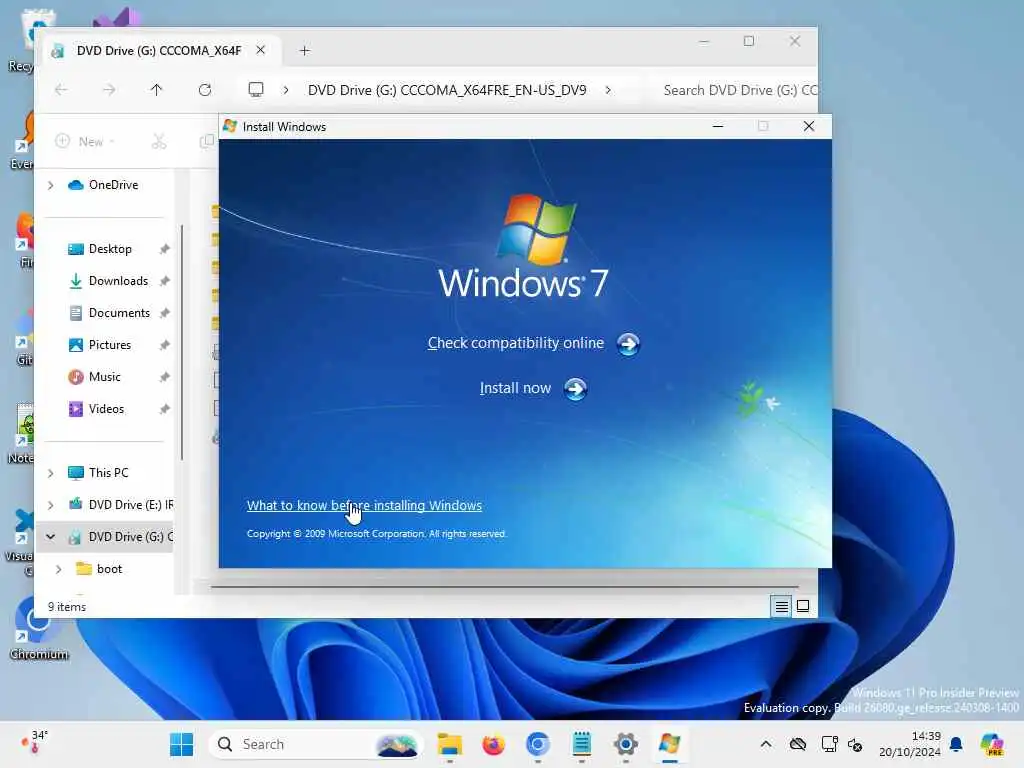
Task: Click the Check compatibility online link text
Action: 516,343
